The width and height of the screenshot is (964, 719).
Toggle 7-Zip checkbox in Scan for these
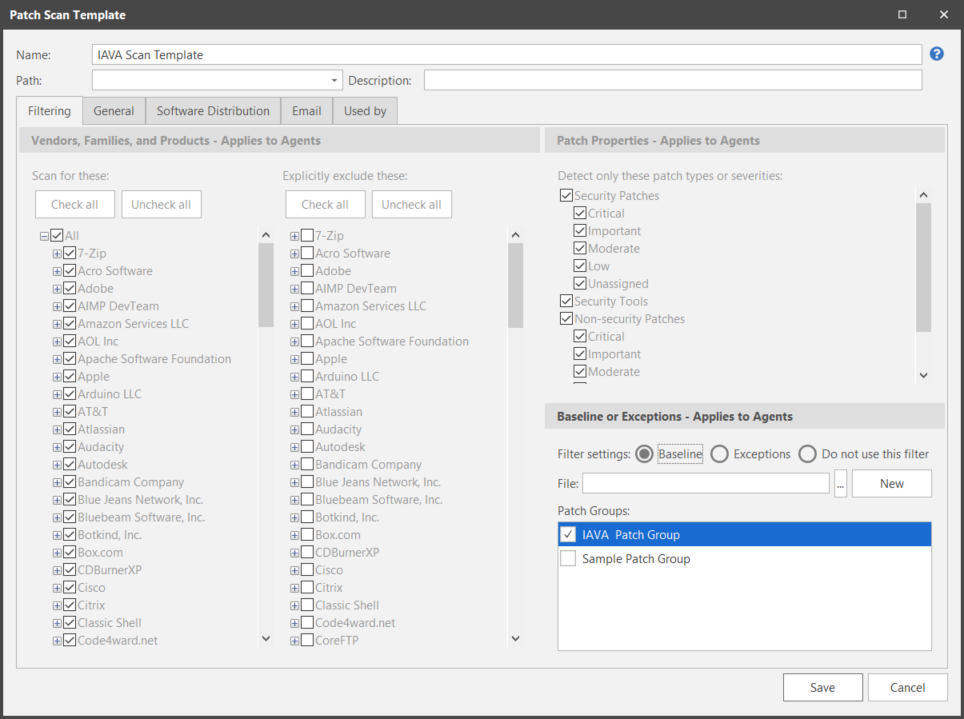click(x=69, y=253)
